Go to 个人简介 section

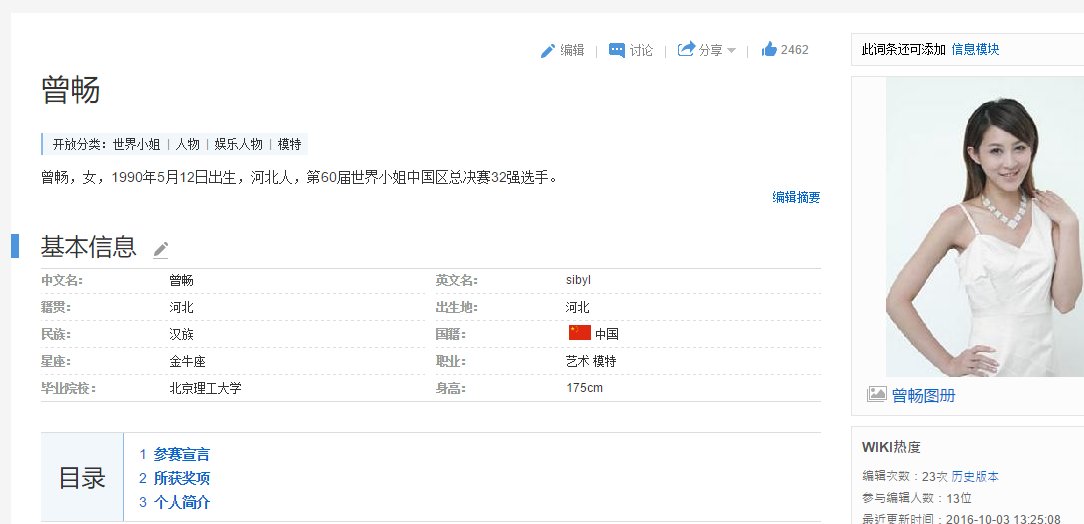click(181, 502)
